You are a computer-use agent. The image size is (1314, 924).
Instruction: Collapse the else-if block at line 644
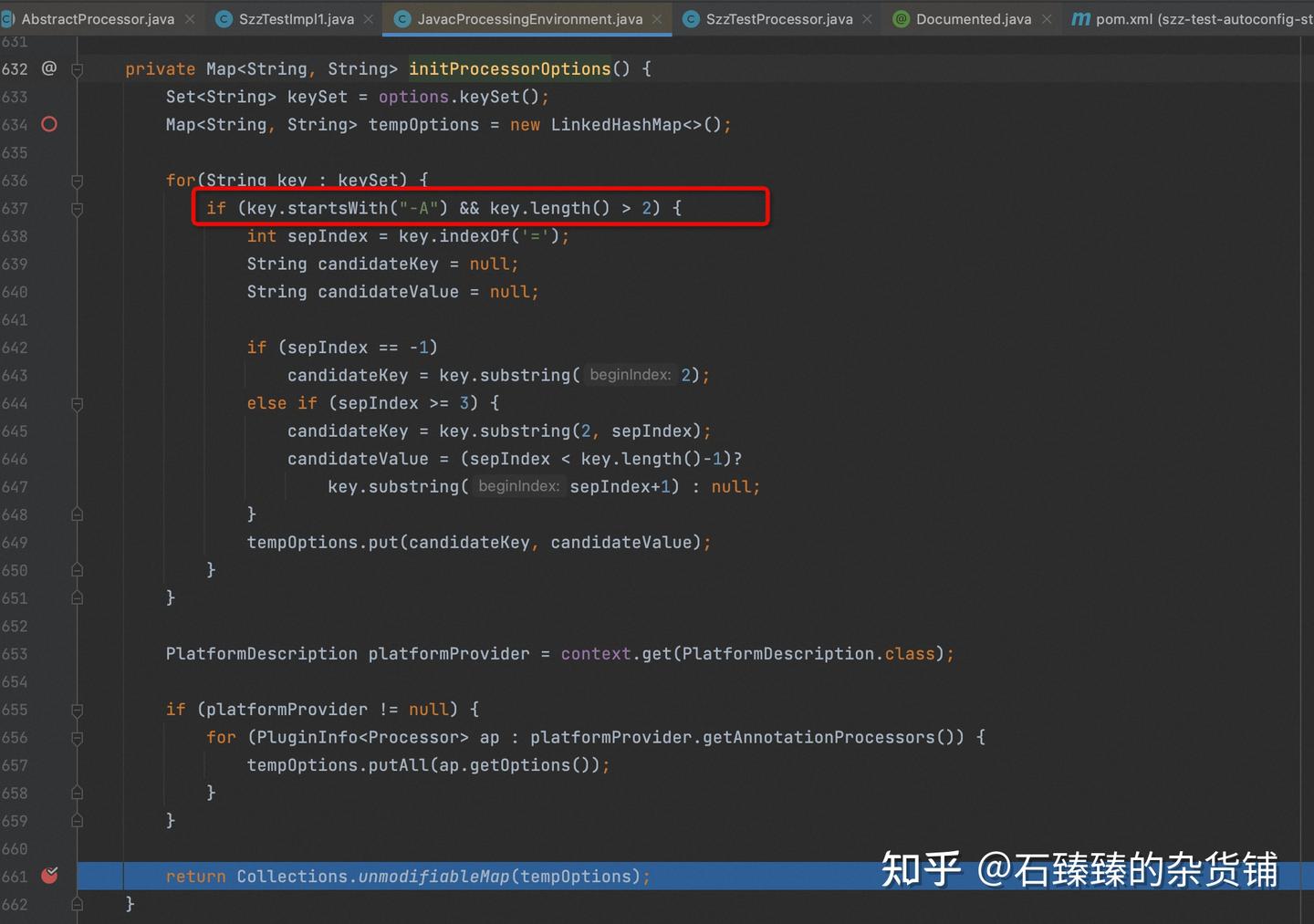[77, 404]
